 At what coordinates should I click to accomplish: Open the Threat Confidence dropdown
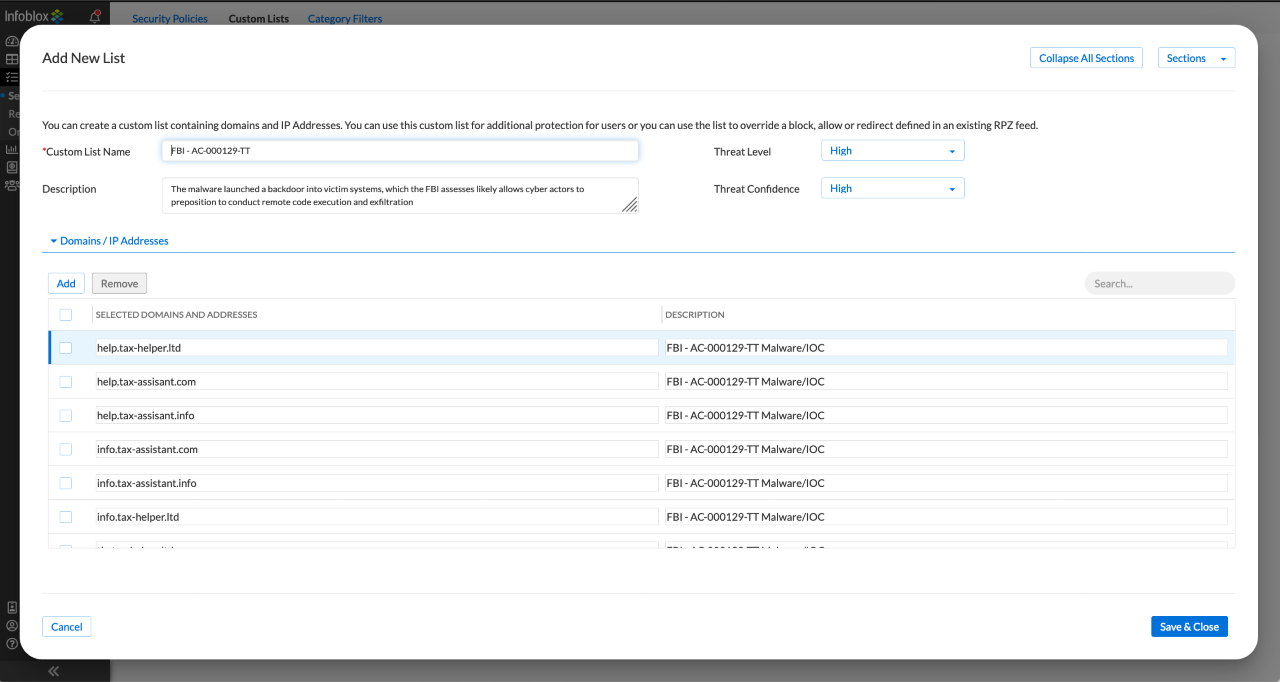coord(892,188)
